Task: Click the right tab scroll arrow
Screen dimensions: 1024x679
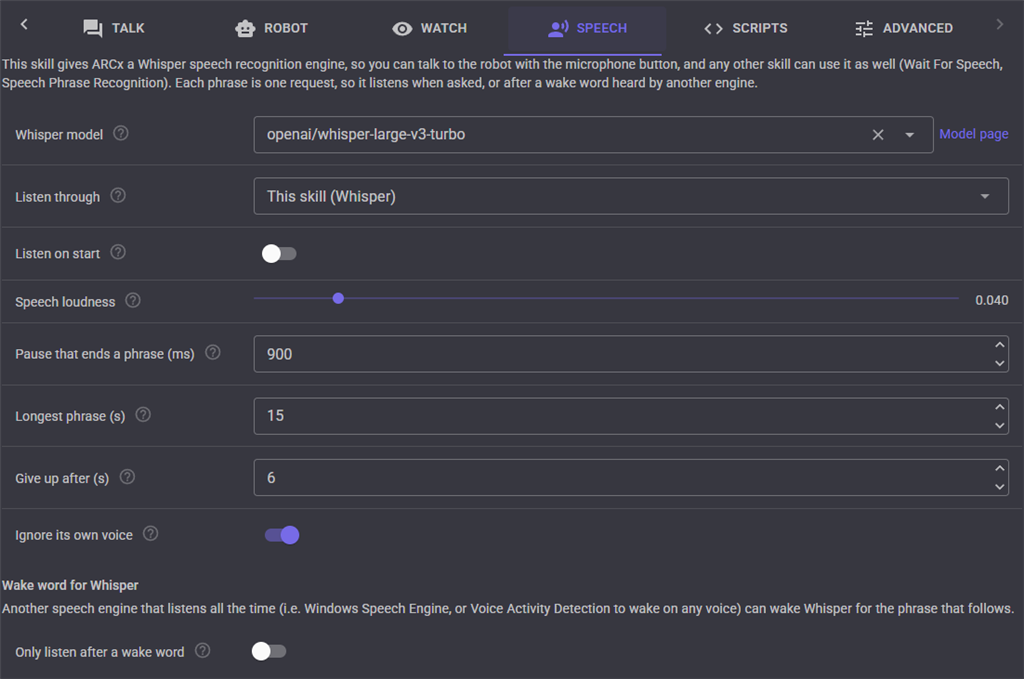Action: point(999,24)
